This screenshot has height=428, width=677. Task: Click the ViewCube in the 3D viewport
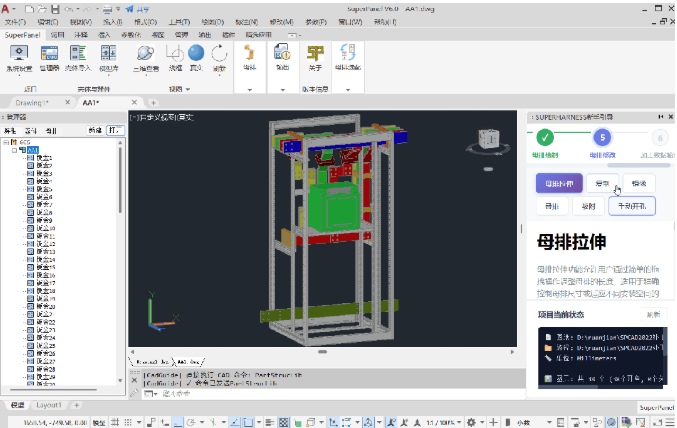tap(489, 139)
